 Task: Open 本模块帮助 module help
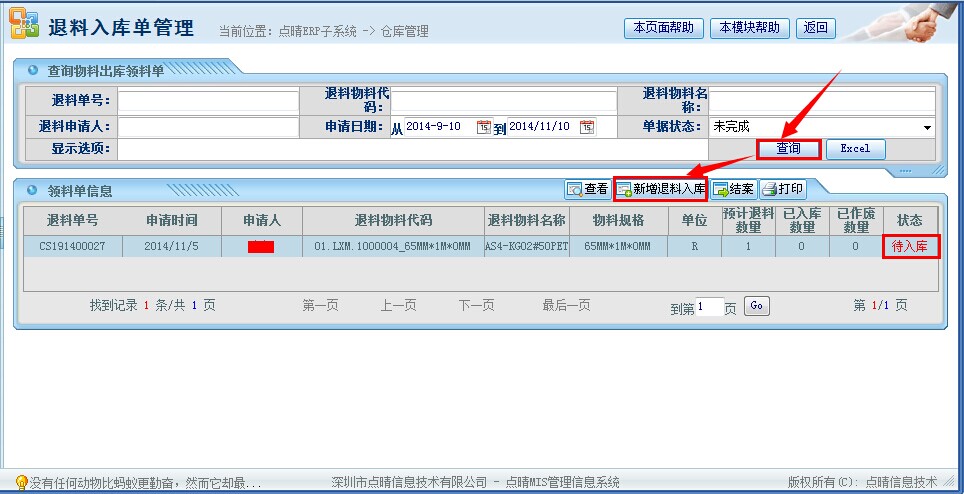pyautogui.click(x=750, y=28)
